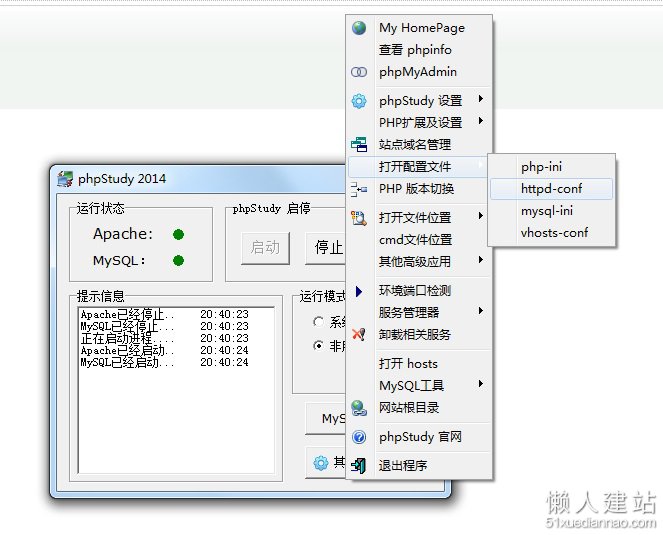Screen dimensions: 663x535
Task: Open phpMyAdmin from the menu
Action: (x=419, y=72)
